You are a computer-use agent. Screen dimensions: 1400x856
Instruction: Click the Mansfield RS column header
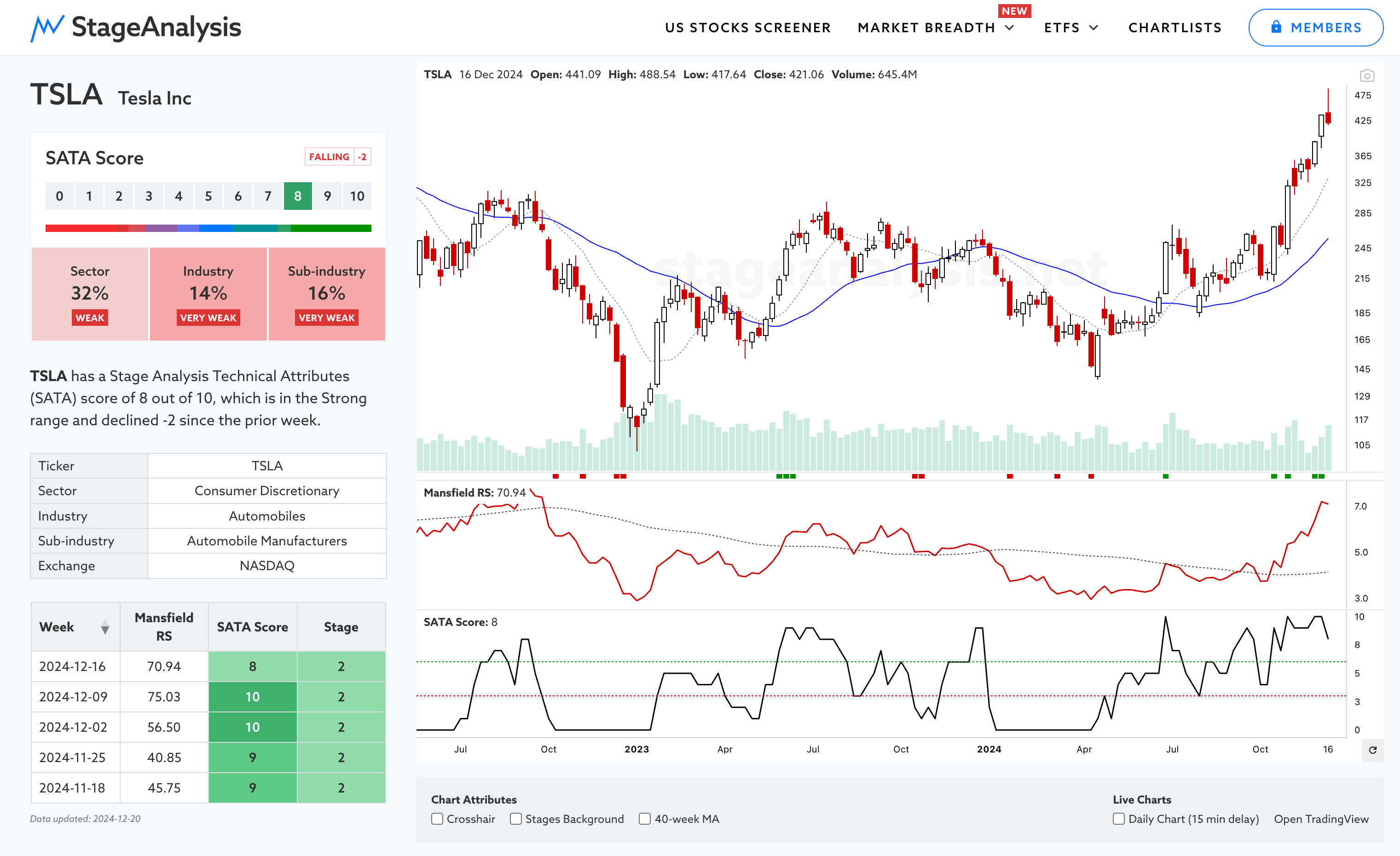coord(164,626)
